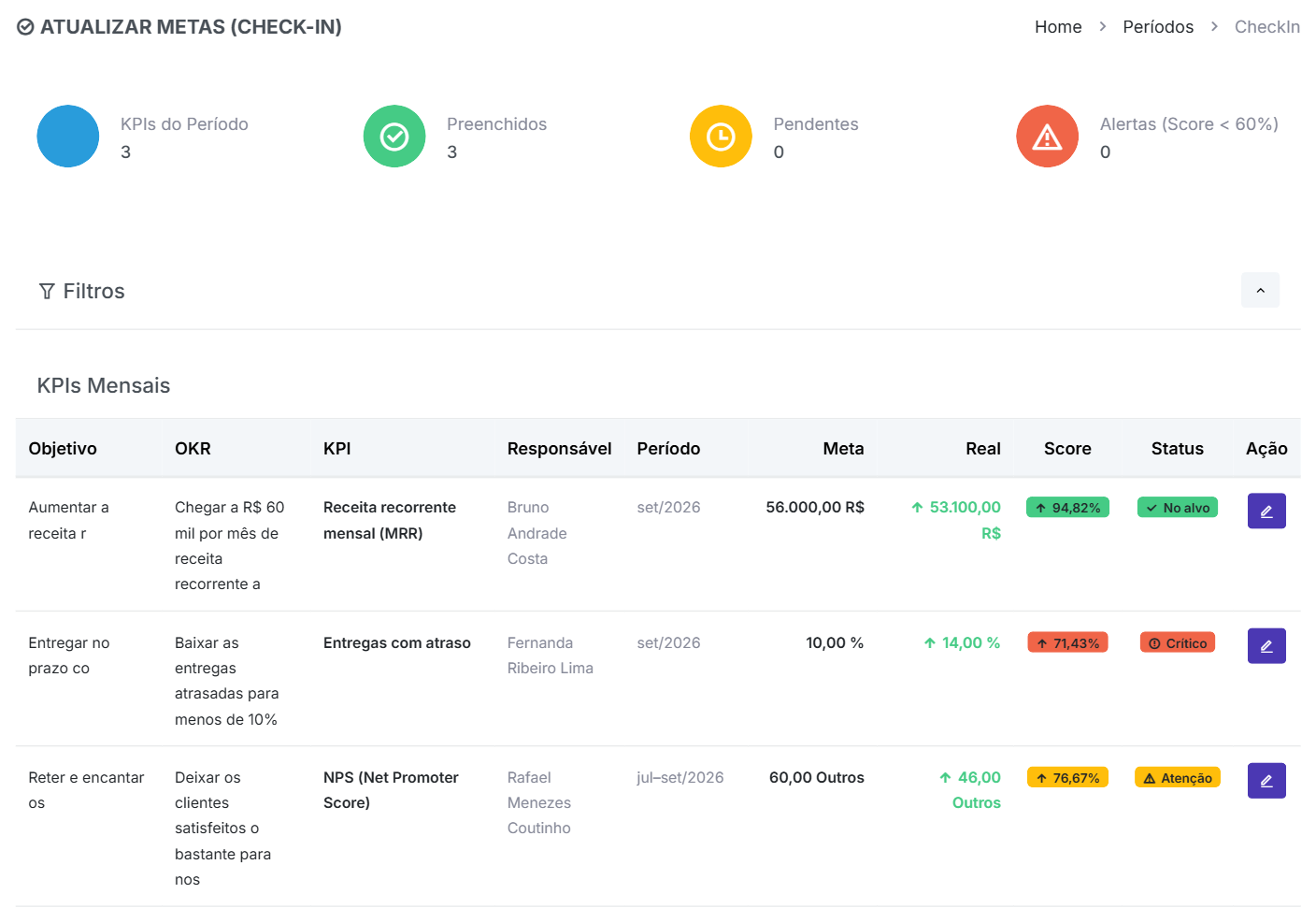Click responsible Fernanda Ribeiro Lima

(551, 656)
